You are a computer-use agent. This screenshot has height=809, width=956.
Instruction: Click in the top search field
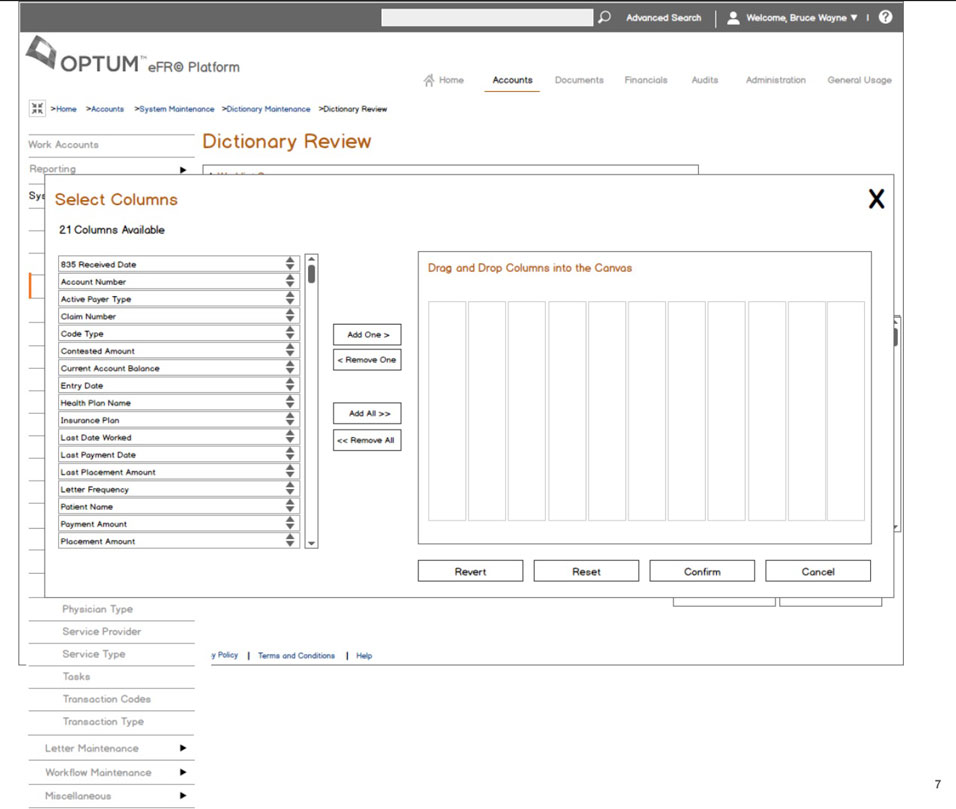[x=487, y=18]
